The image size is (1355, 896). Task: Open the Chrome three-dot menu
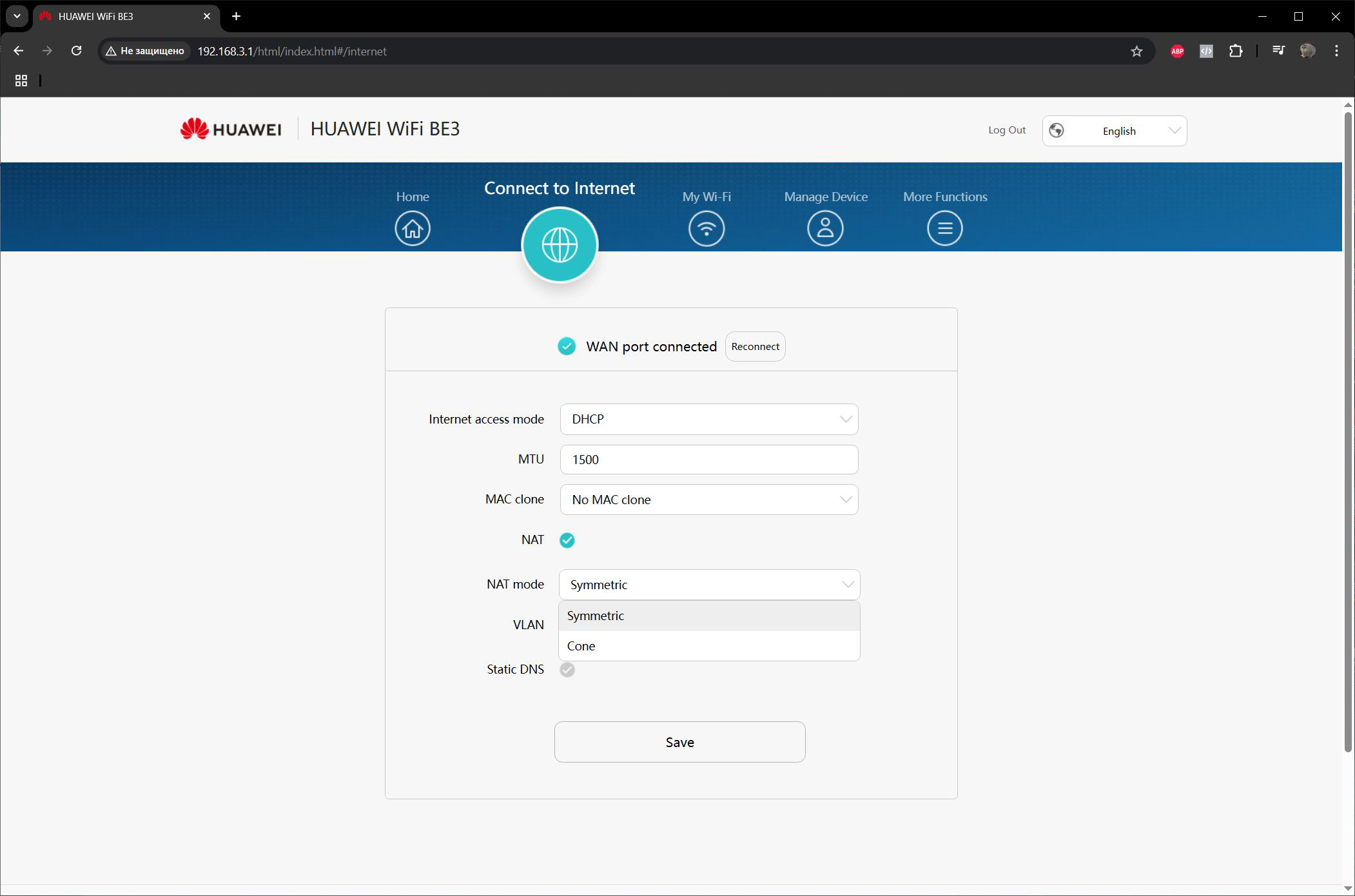point(1336,51)
